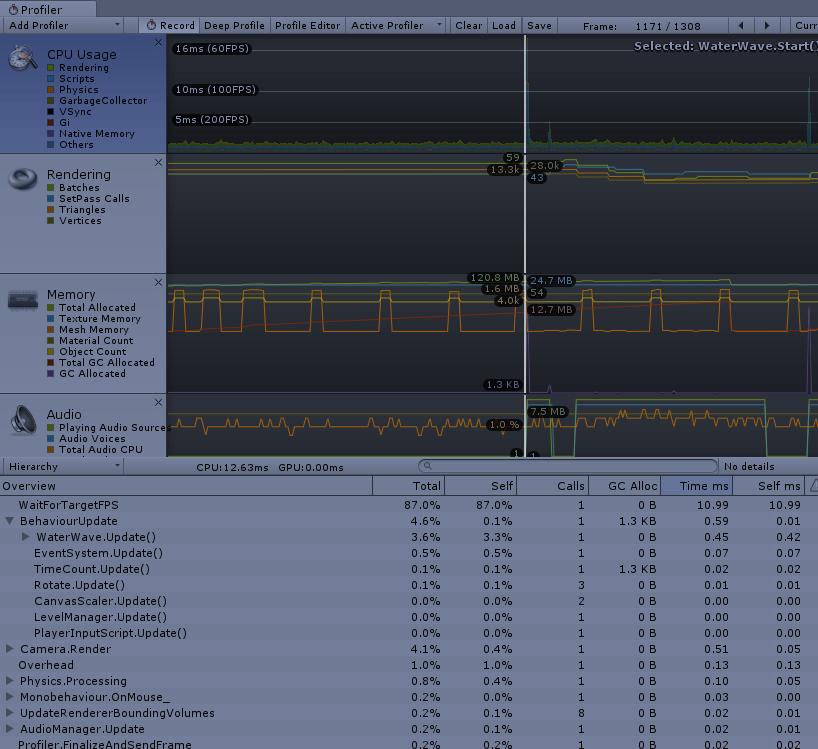Toggle Texture Memory series in Memory legend
The height and width of the screenshot is (749, 818).
(x=51, y=319)
